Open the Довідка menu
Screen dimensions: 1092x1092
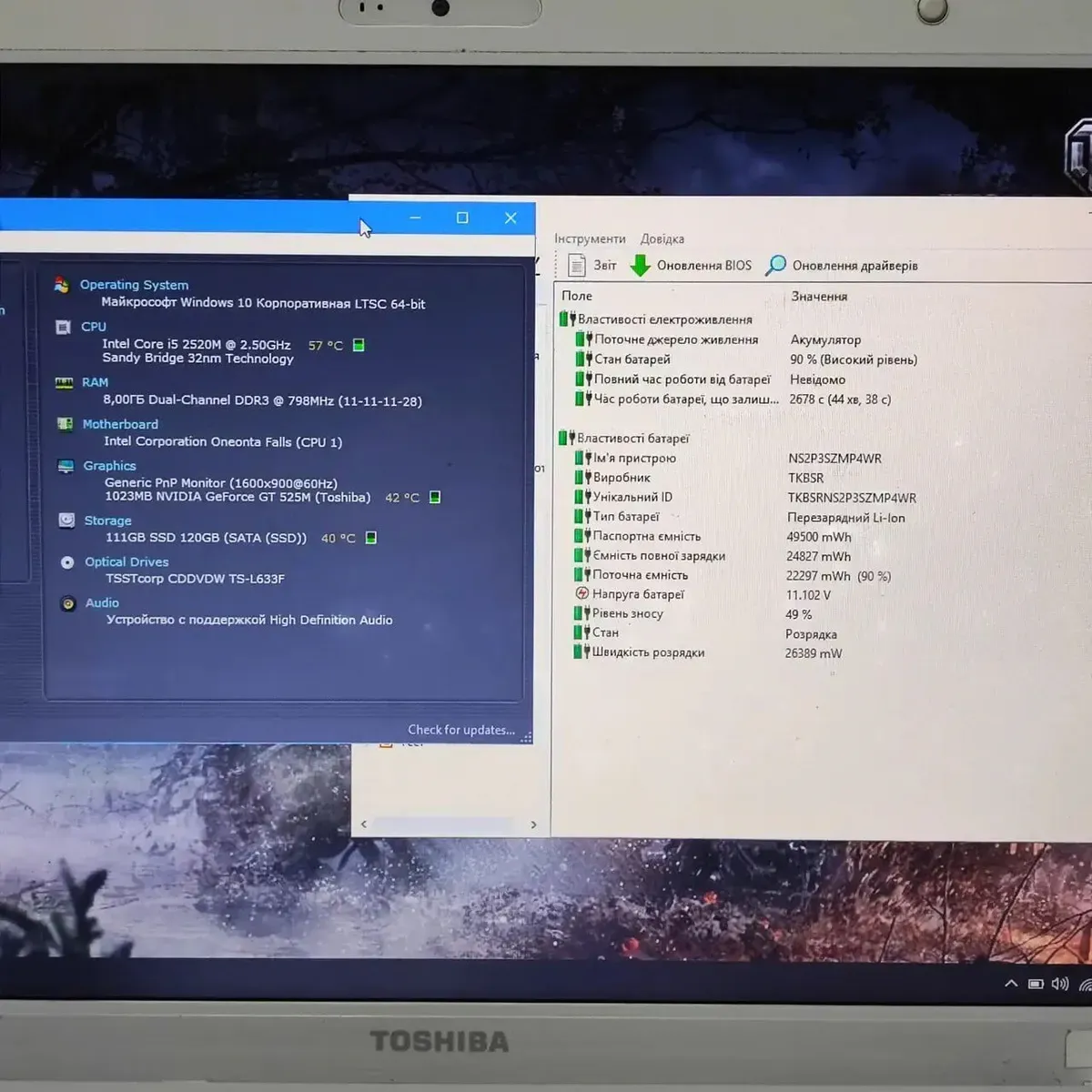coord(662,238)
